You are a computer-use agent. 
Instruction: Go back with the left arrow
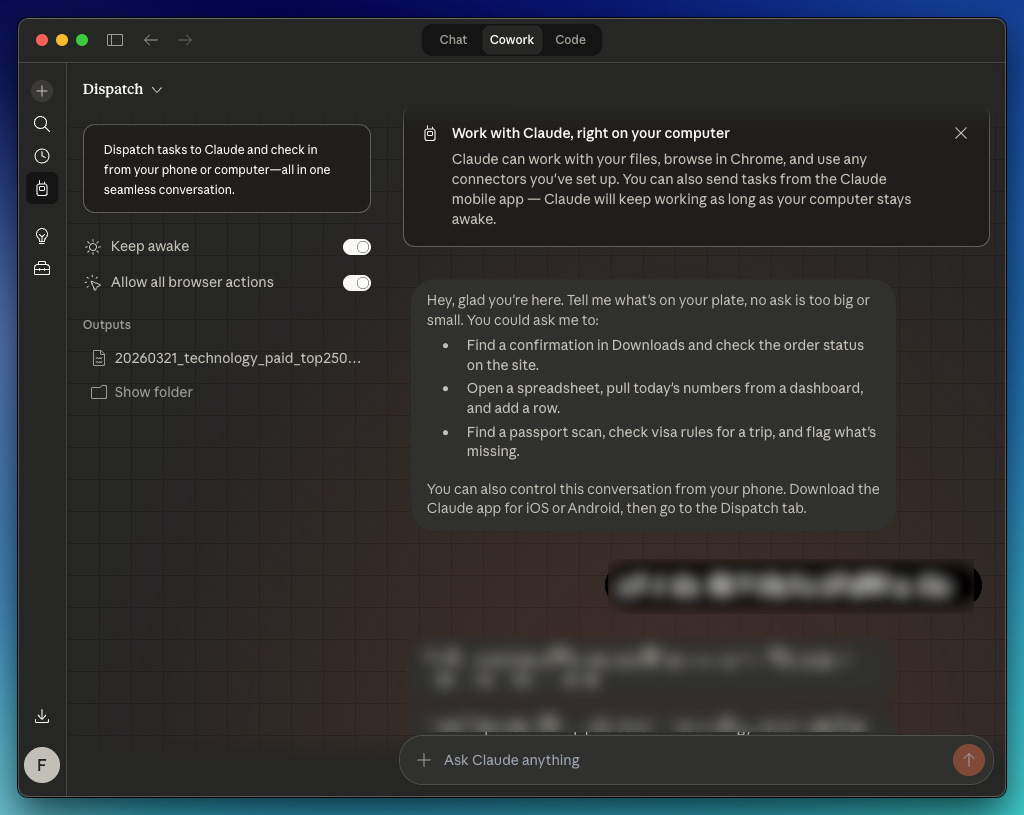click(x=151, y=40)
